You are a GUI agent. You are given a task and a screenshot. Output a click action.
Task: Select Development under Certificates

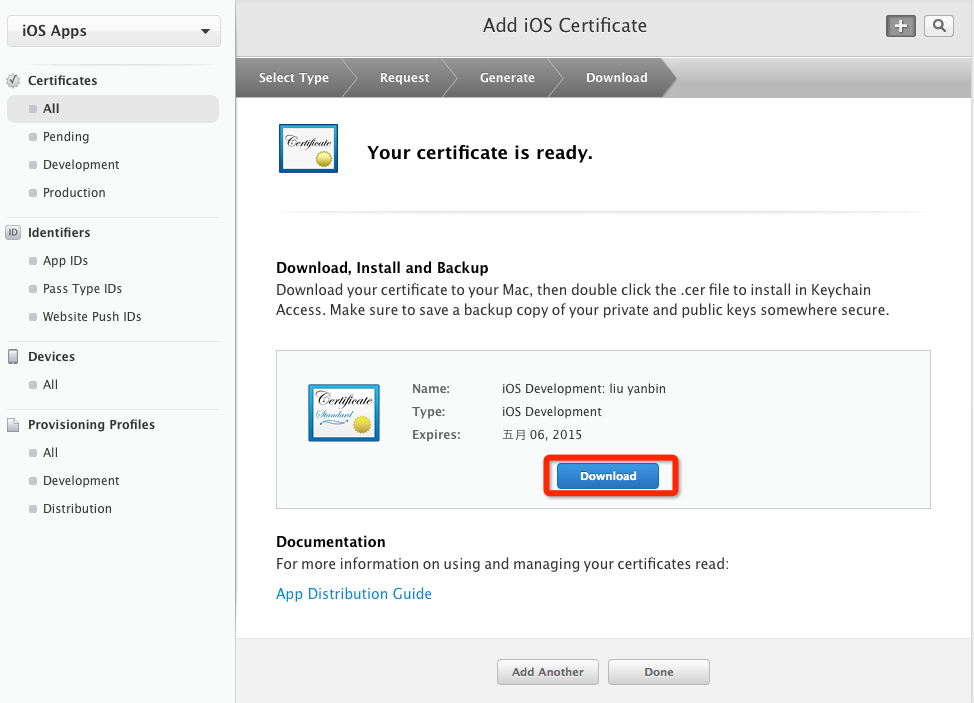click(81, 164)
